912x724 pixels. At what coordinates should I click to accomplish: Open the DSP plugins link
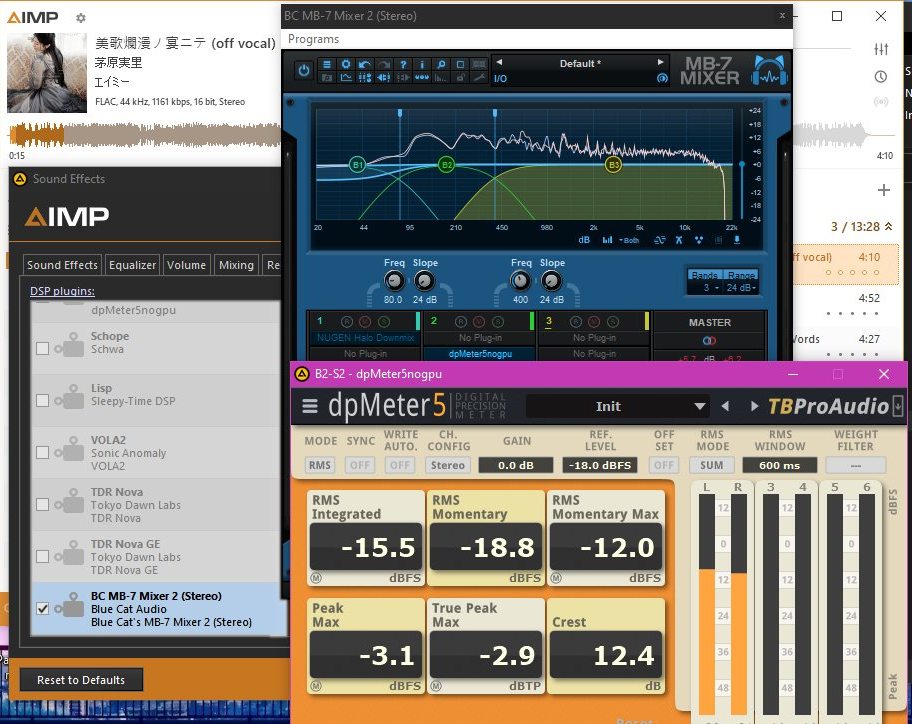[x=62, y=291]
